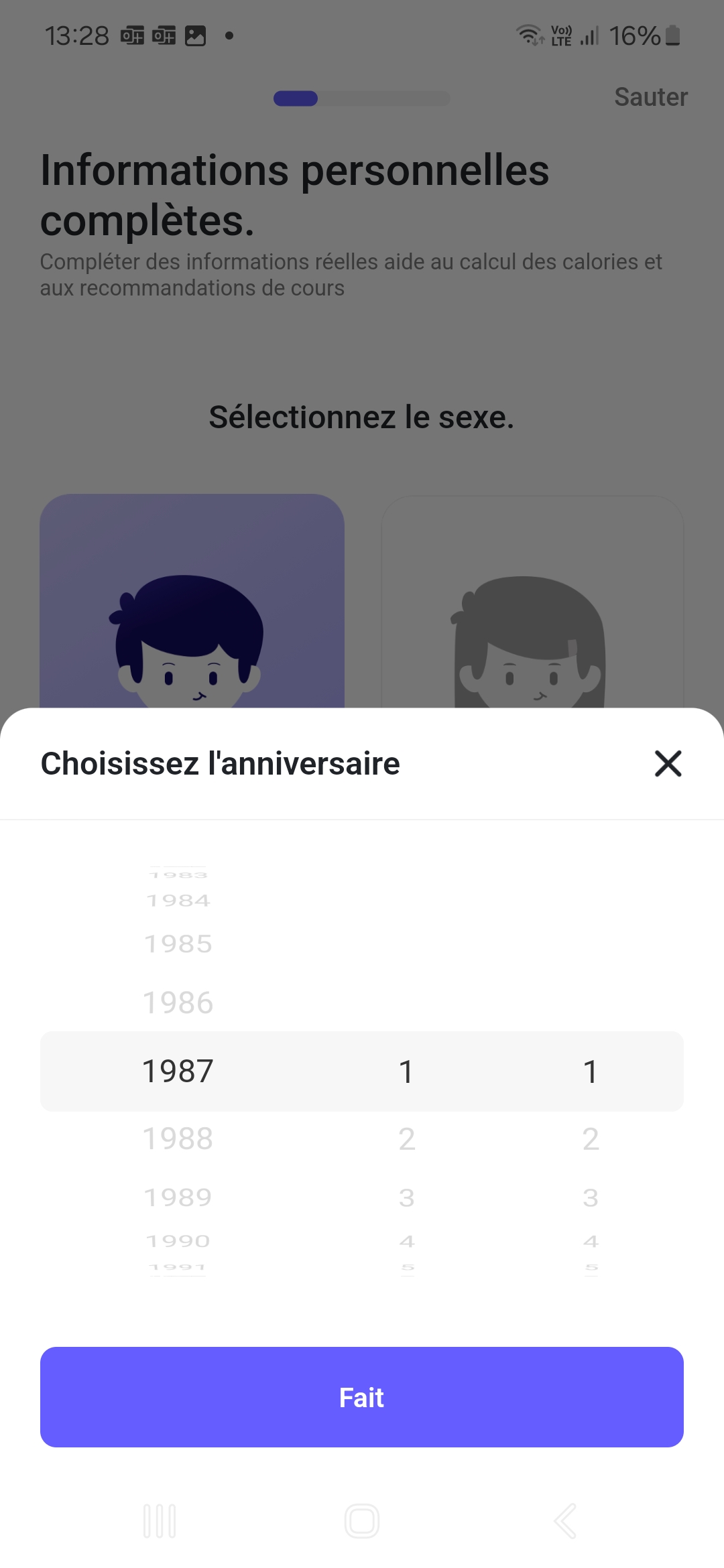The width and height of the screenshot is (724, 1568).
Task: Pick day 2 in the right column
Action: pos(591,1138)
